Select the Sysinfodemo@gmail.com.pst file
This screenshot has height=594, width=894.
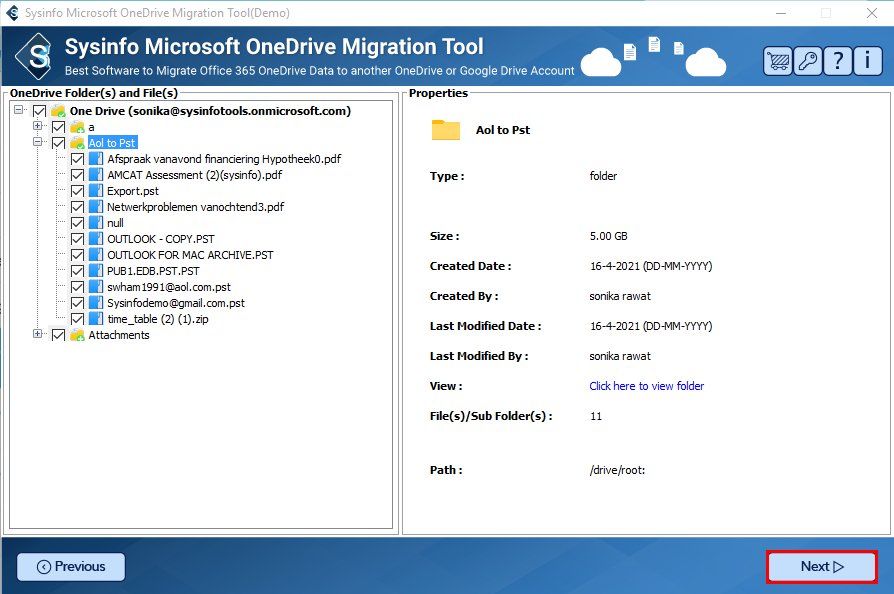click(x=175, y=303)
